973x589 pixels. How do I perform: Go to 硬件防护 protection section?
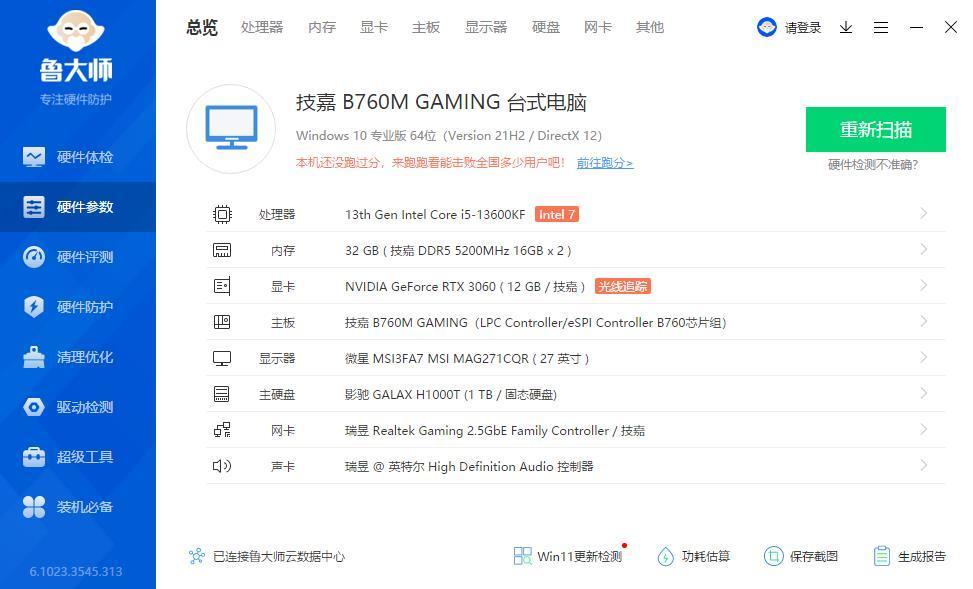click(x=78, y=307)
